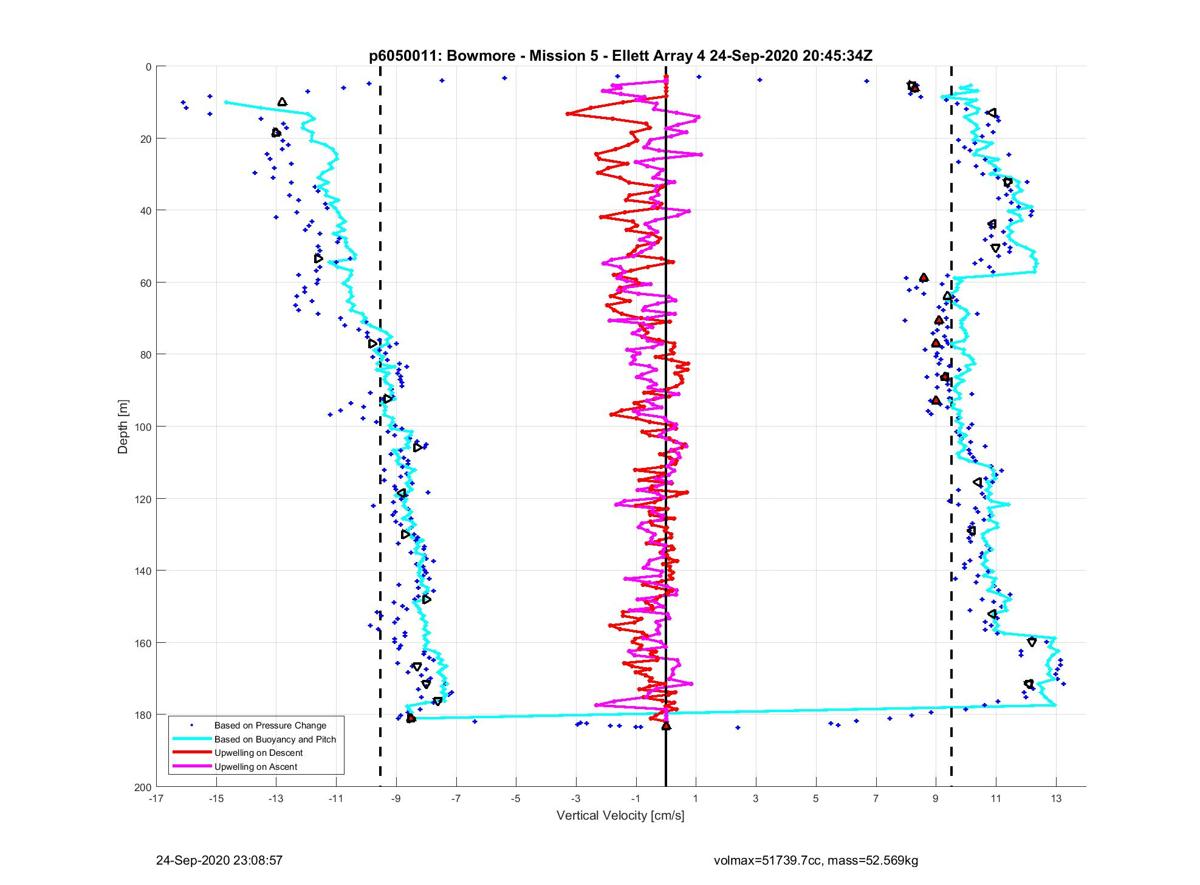Click depth axis tick label 60
The width and height of the screenshot is (1200, 885).
coord(145,283)
